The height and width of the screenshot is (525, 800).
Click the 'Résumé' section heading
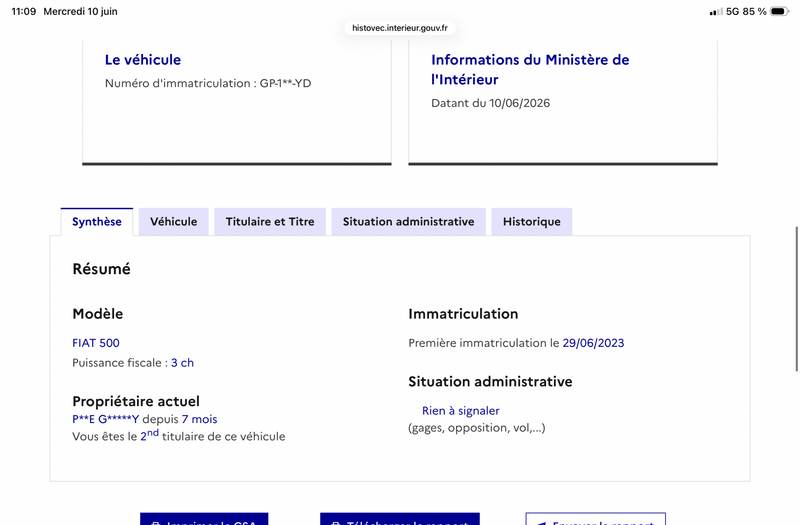[x=102, y=269]
